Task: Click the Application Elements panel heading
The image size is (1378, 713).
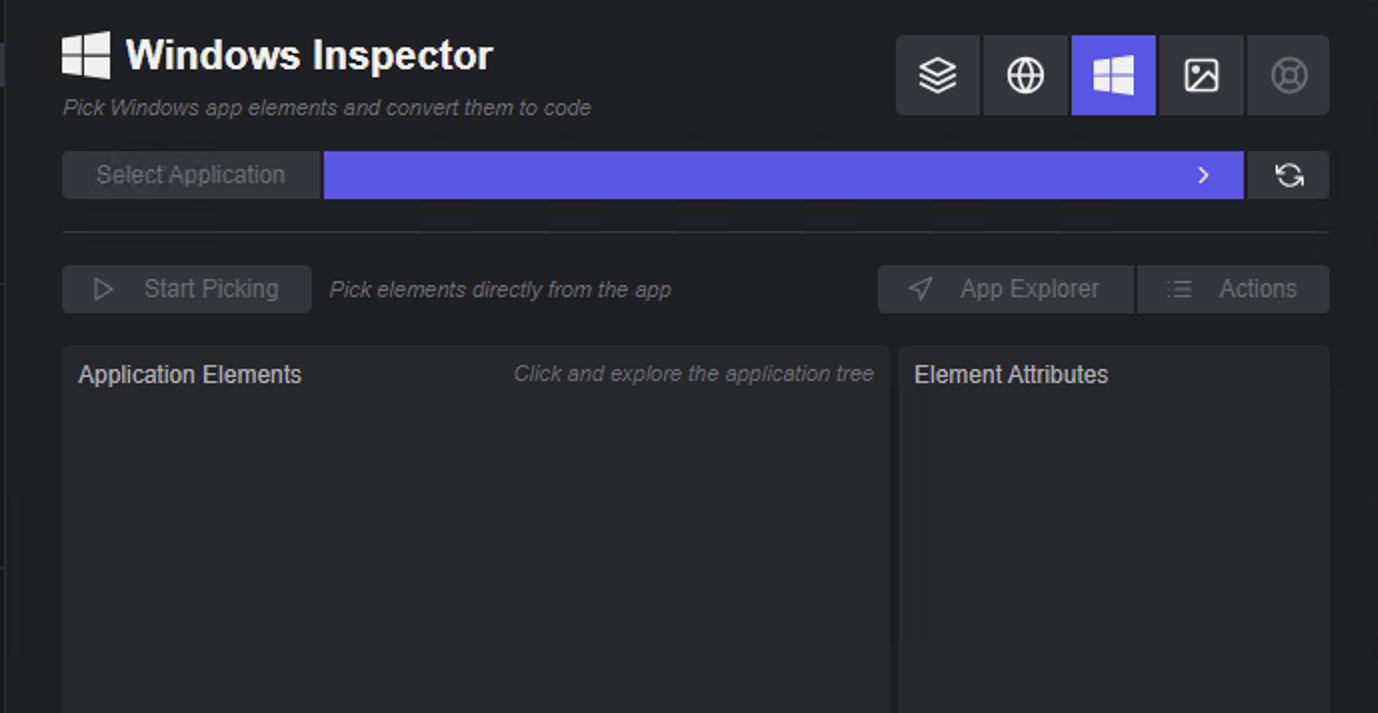Action: 190,375
